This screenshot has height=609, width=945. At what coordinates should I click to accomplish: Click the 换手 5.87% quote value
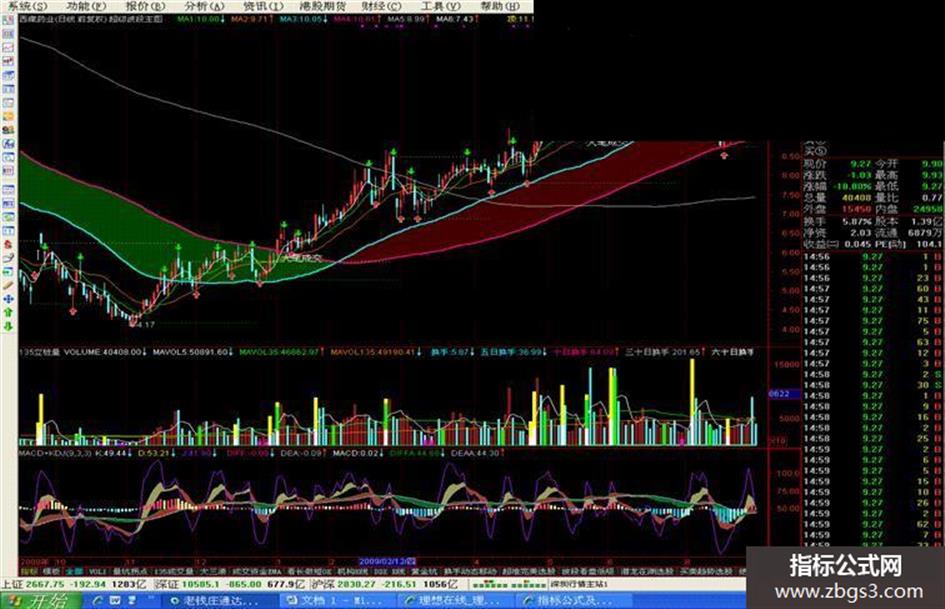tap(857, 222)
